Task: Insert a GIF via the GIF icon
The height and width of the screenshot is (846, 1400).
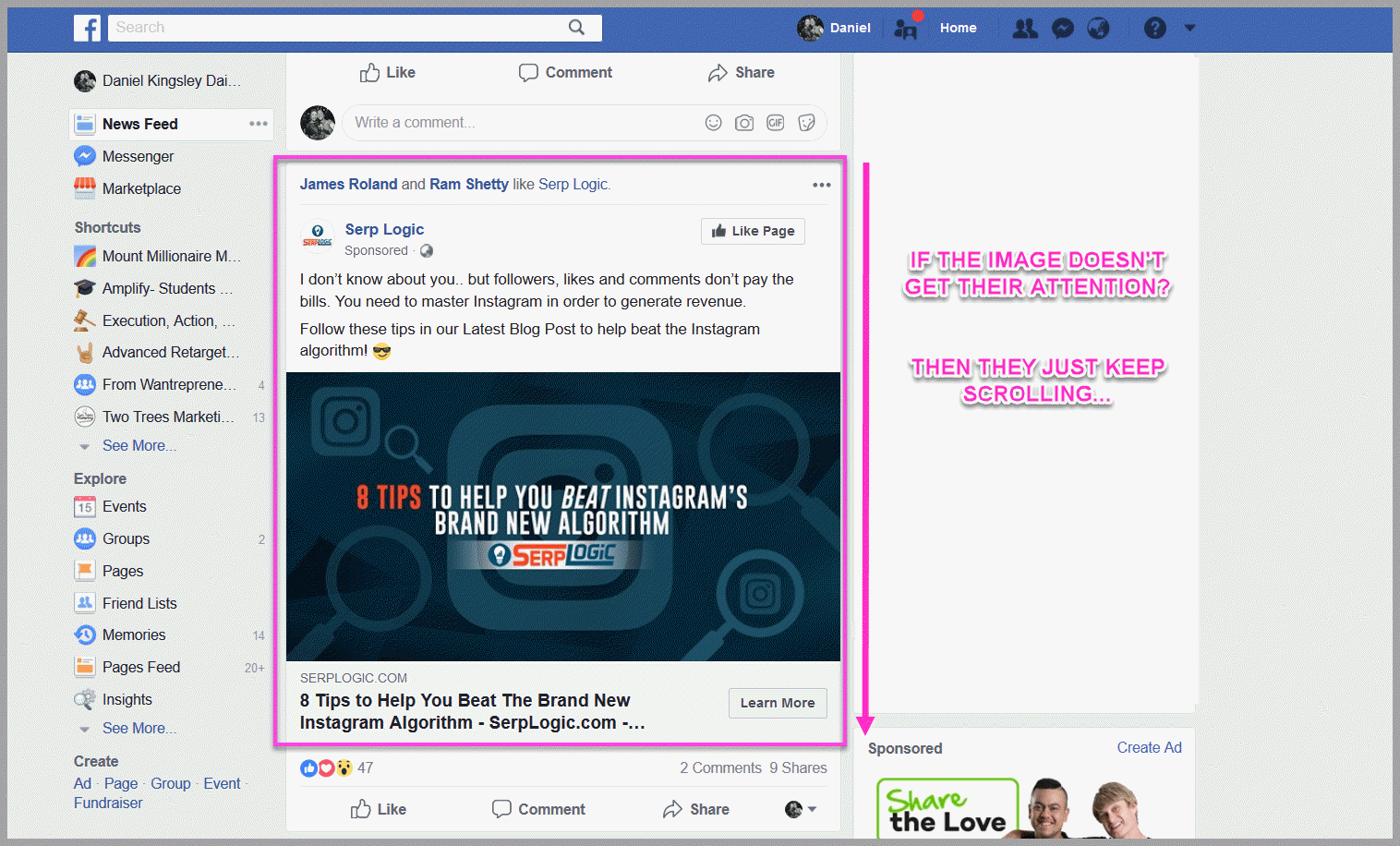Action: point(776,123)
